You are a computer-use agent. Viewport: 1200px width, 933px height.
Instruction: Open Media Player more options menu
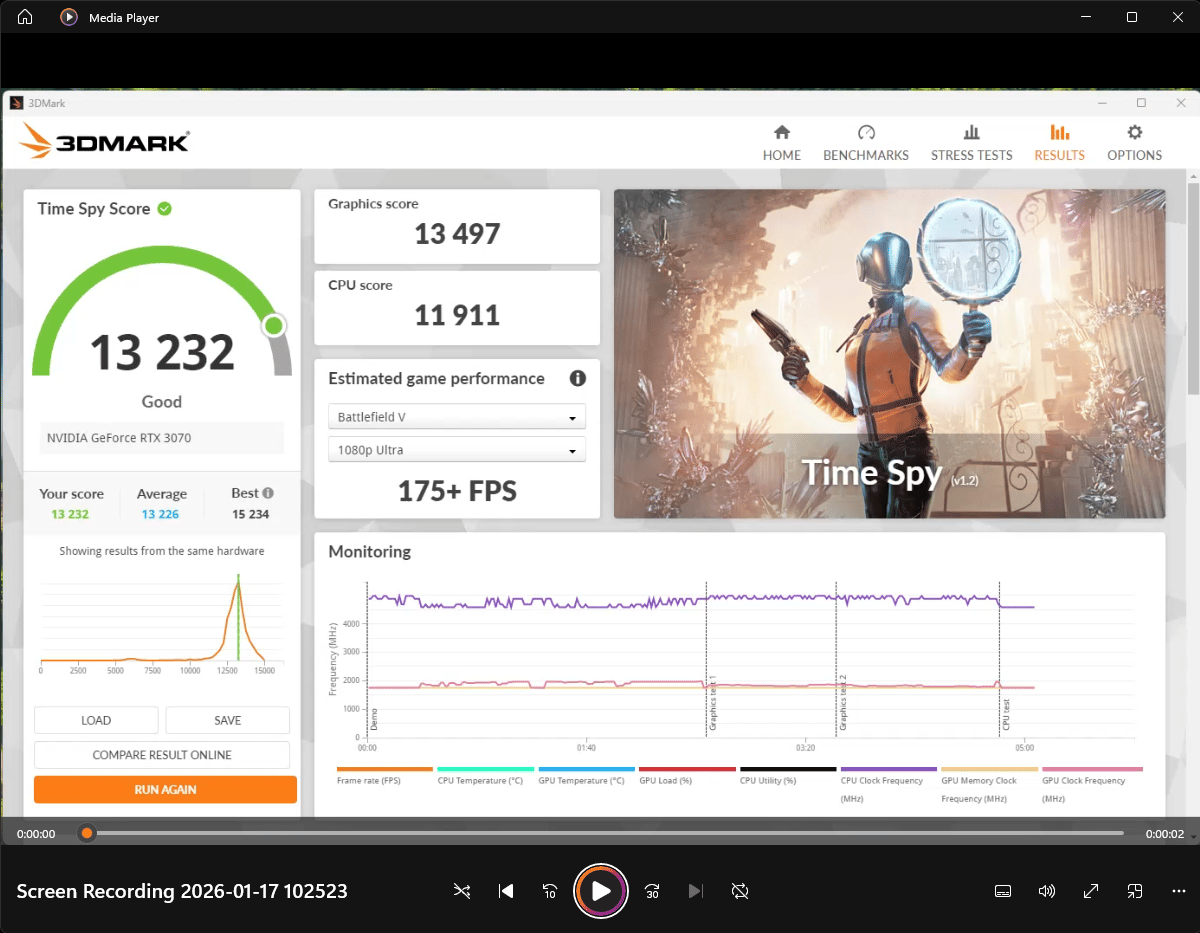click(1179, 891)
